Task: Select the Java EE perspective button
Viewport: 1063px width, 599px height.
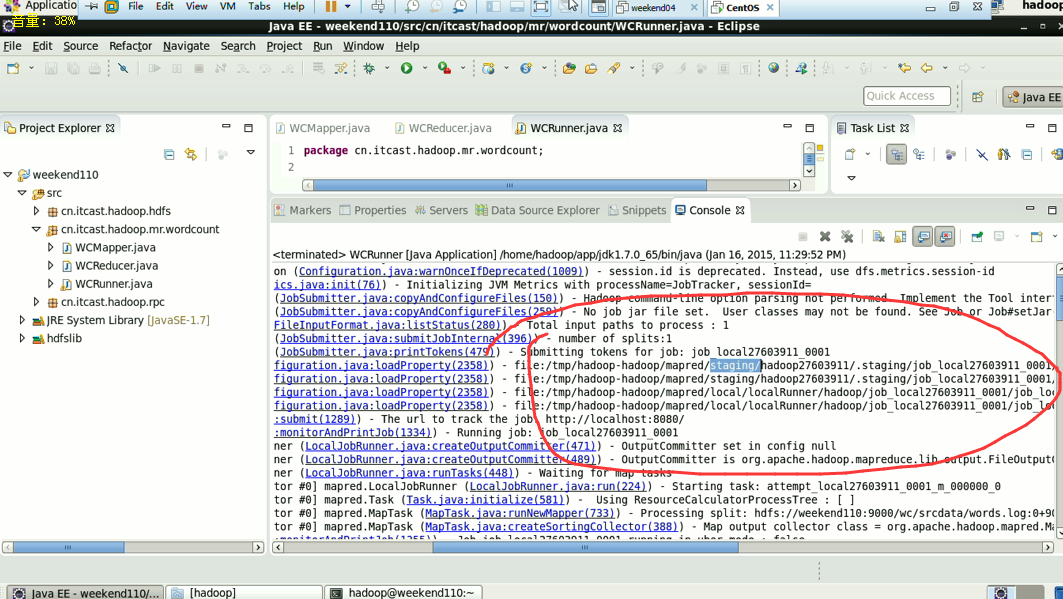Action: click(1033, 97)
